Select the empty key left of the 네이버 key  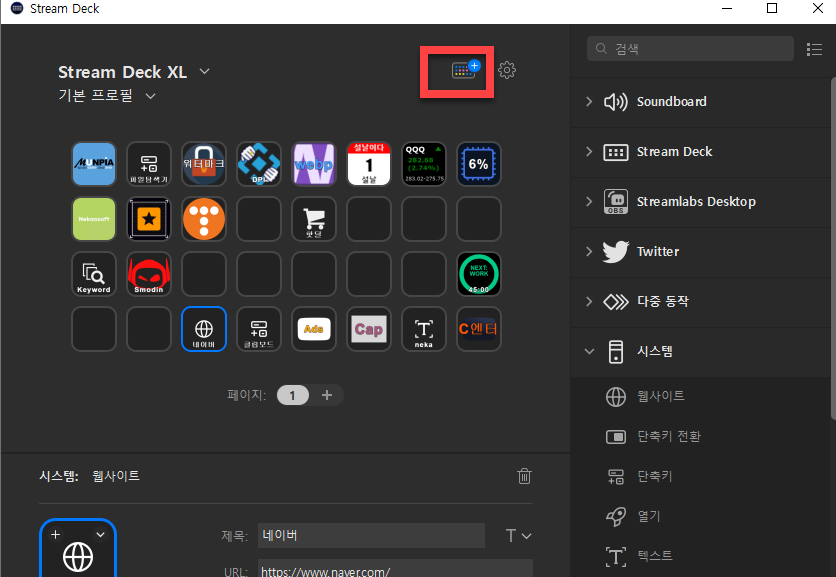click(x=149, y=329)
